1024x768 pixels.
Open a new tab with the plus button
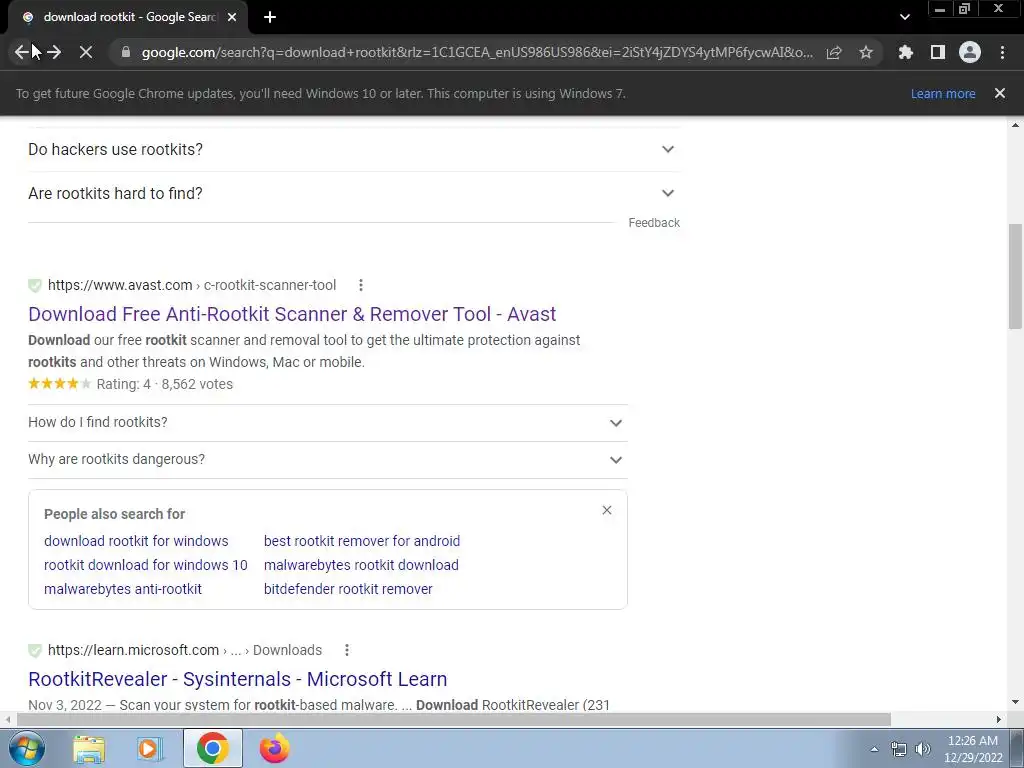point(270,17)
